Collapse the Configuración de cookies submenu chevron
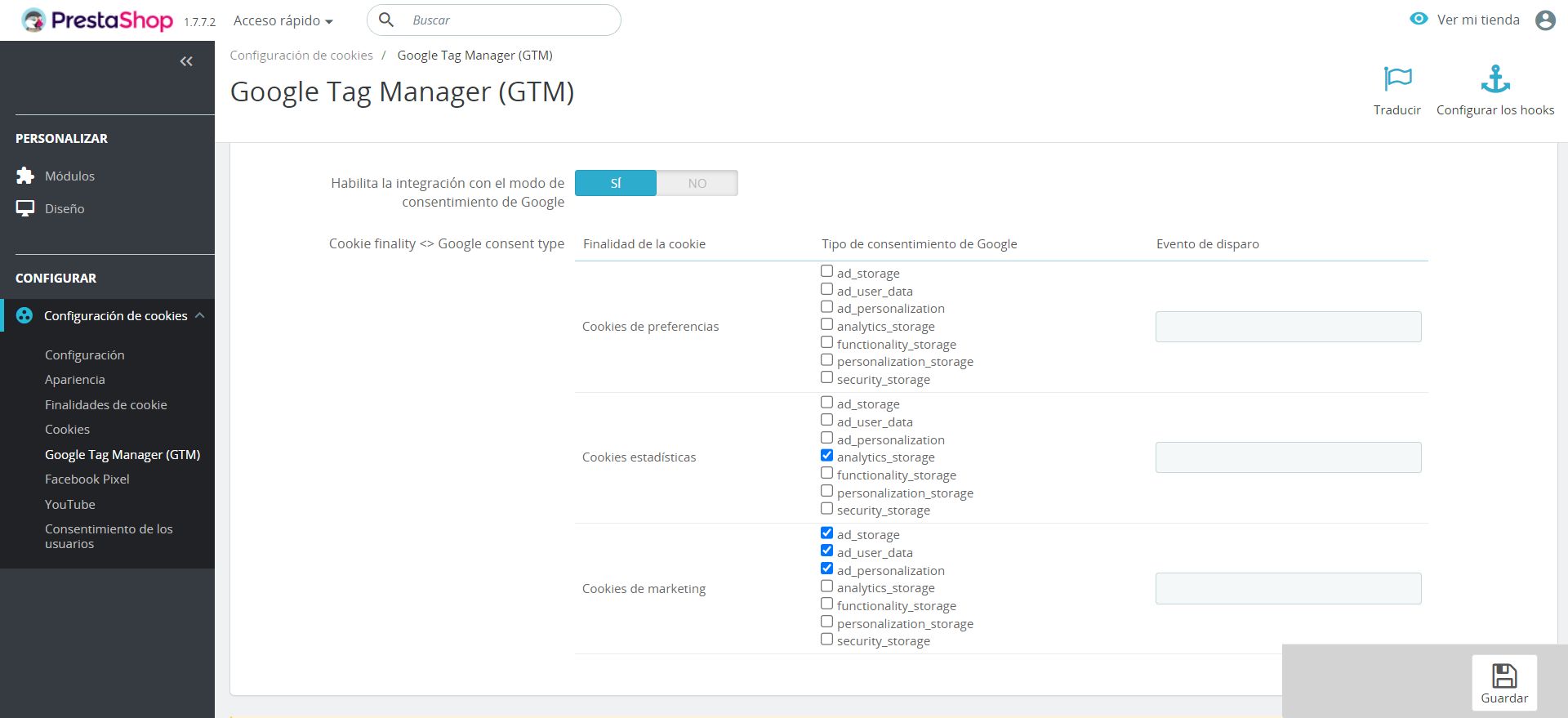This screenshot has width=1568, height=718. pos(200,315)
